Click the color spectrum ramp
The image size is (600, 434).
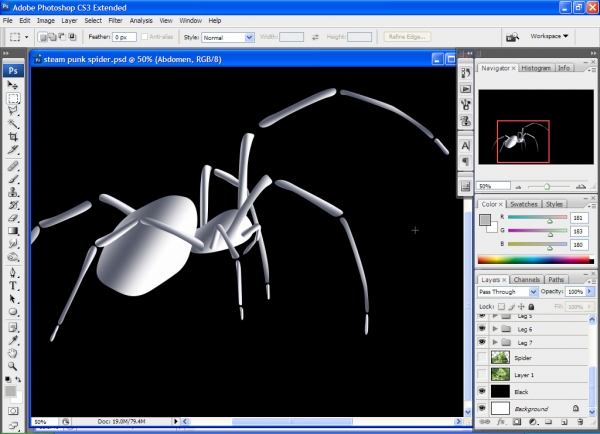(536, 260)
